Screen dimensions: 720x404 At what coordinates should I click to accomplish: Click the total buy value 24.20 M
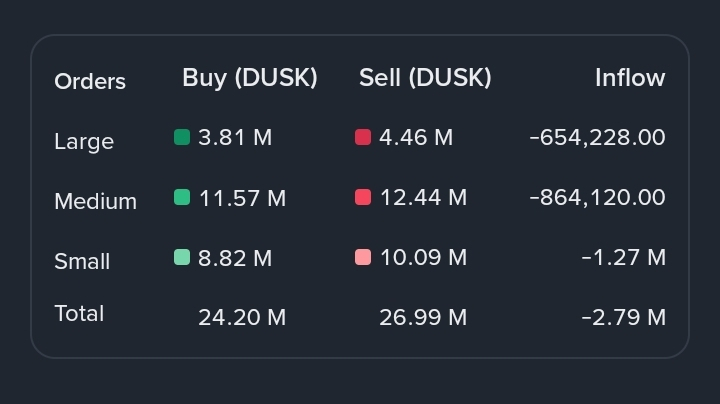pos(242,317)
